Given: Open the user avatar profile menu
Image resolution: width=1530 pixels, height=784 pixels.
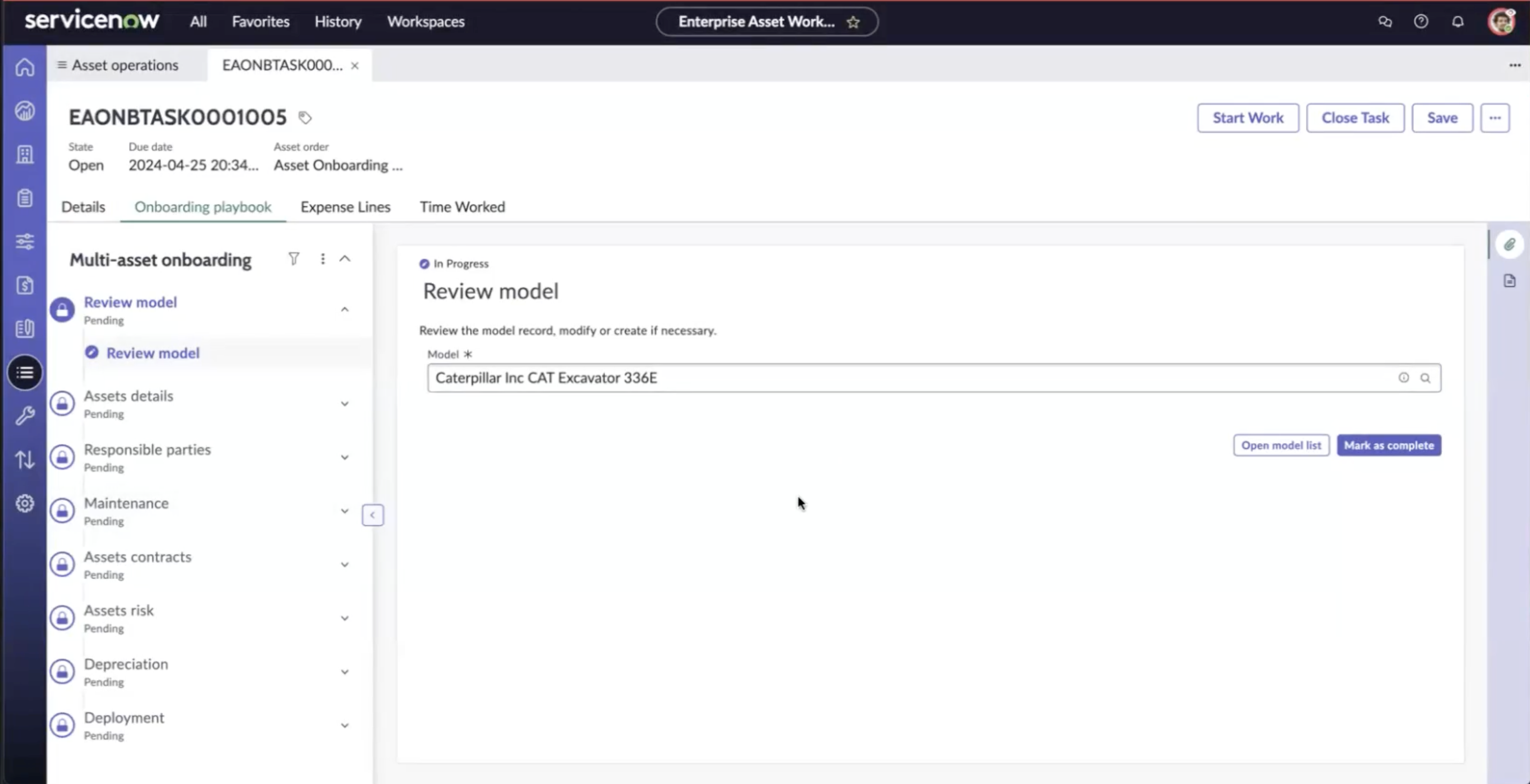Looking at the screenshot, I should [1501, 21].
